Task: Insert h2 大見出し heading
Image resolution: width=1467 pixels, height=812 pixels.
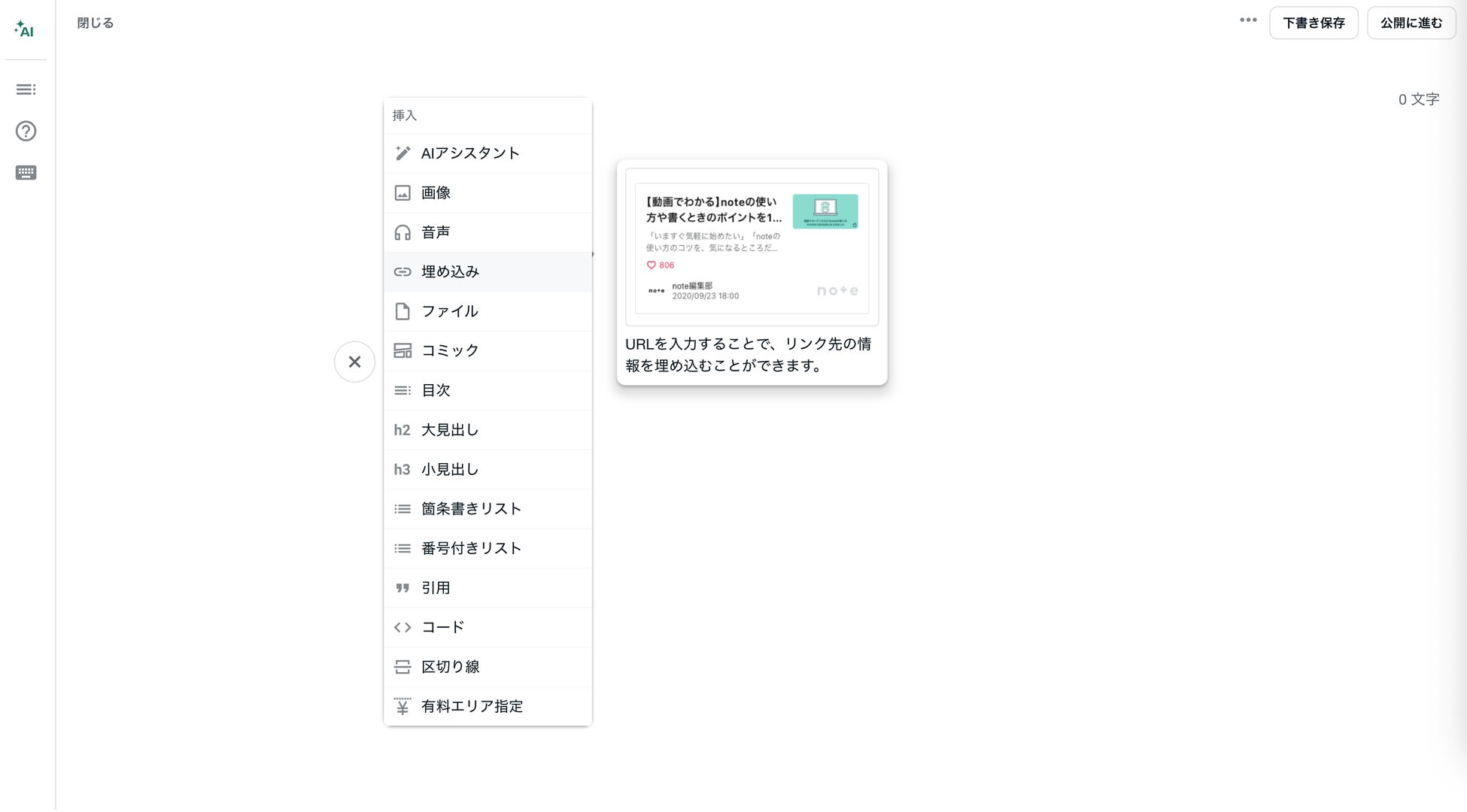Action: point(449,430)
